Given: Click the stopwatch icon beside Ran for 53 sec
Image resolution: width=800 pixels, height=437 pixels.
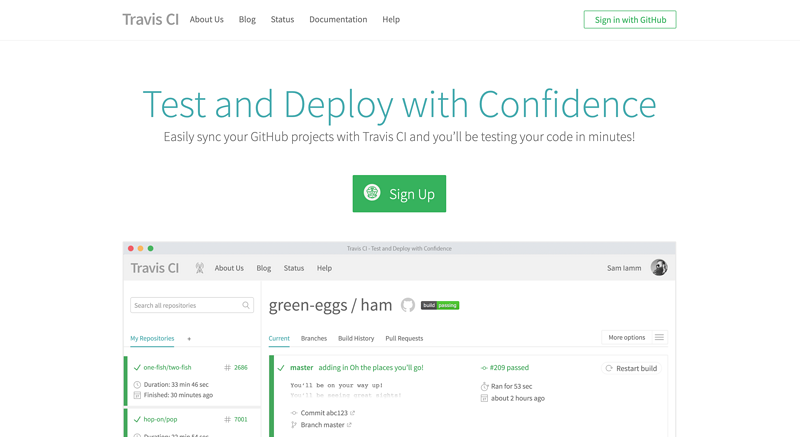Looking at the screenshot, I should [485, 386].
